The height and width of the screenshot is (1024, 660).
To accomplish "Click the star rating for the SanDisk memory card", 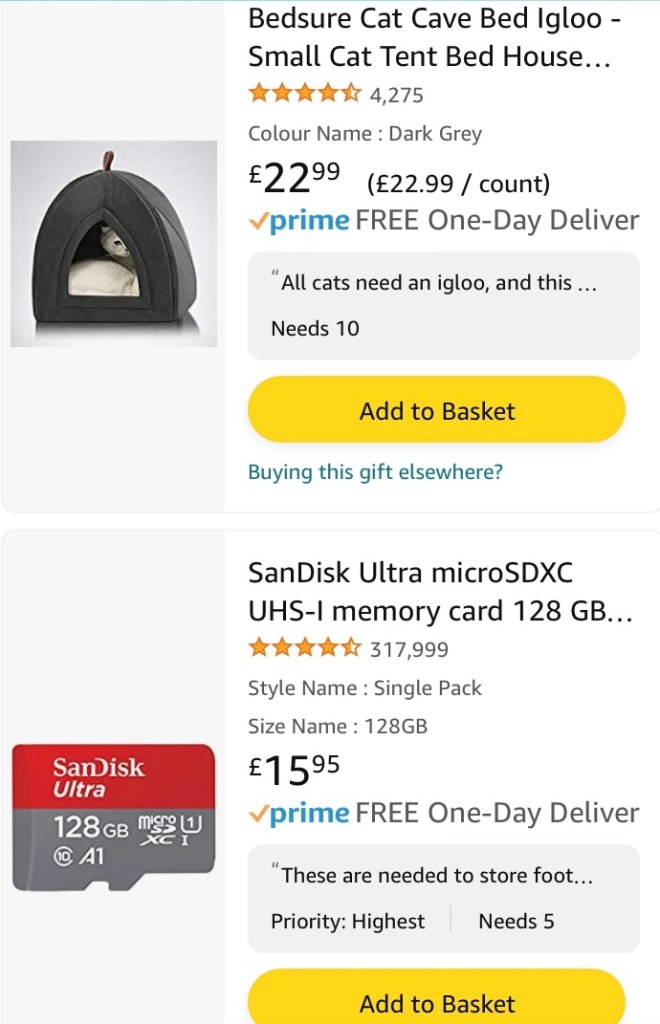I will click(x=304, y=648).
